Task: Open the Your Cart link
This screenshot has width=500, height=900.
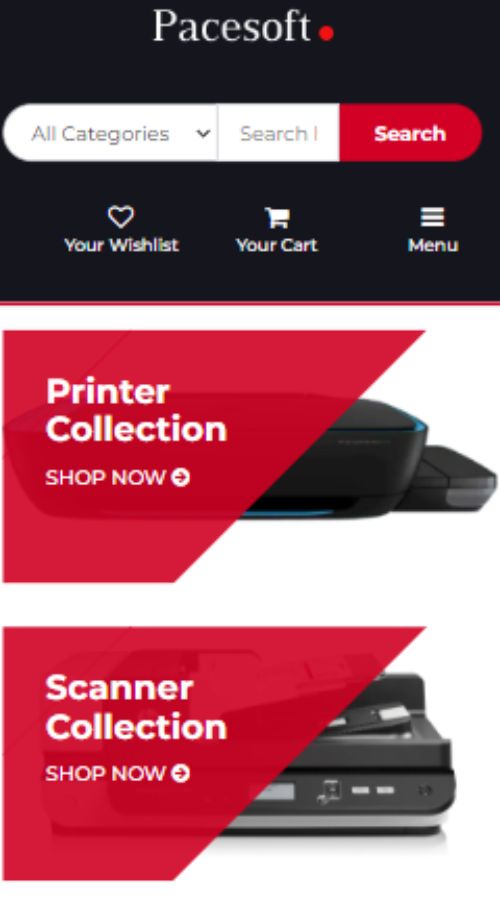Action: pyautogui.click(x=277, y=245)
